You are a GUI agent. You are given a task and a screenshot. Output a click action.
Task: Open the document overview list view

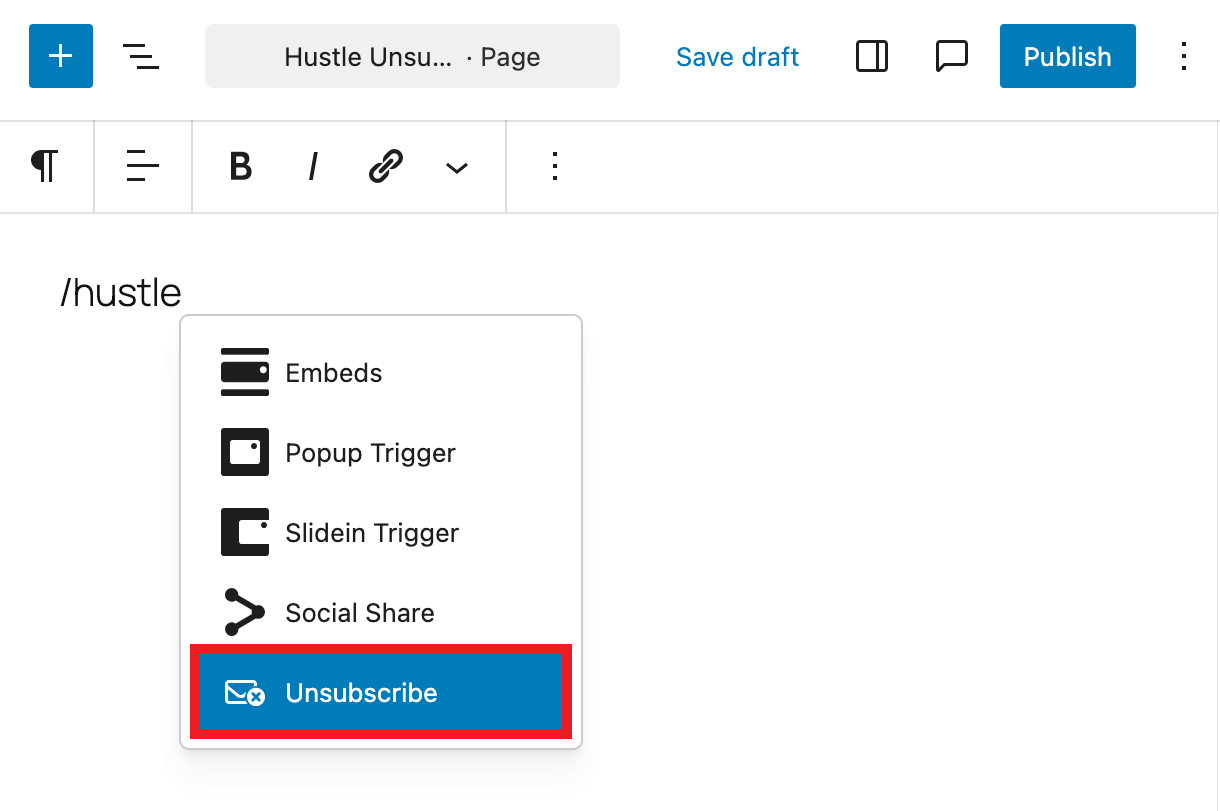[141, 56]
